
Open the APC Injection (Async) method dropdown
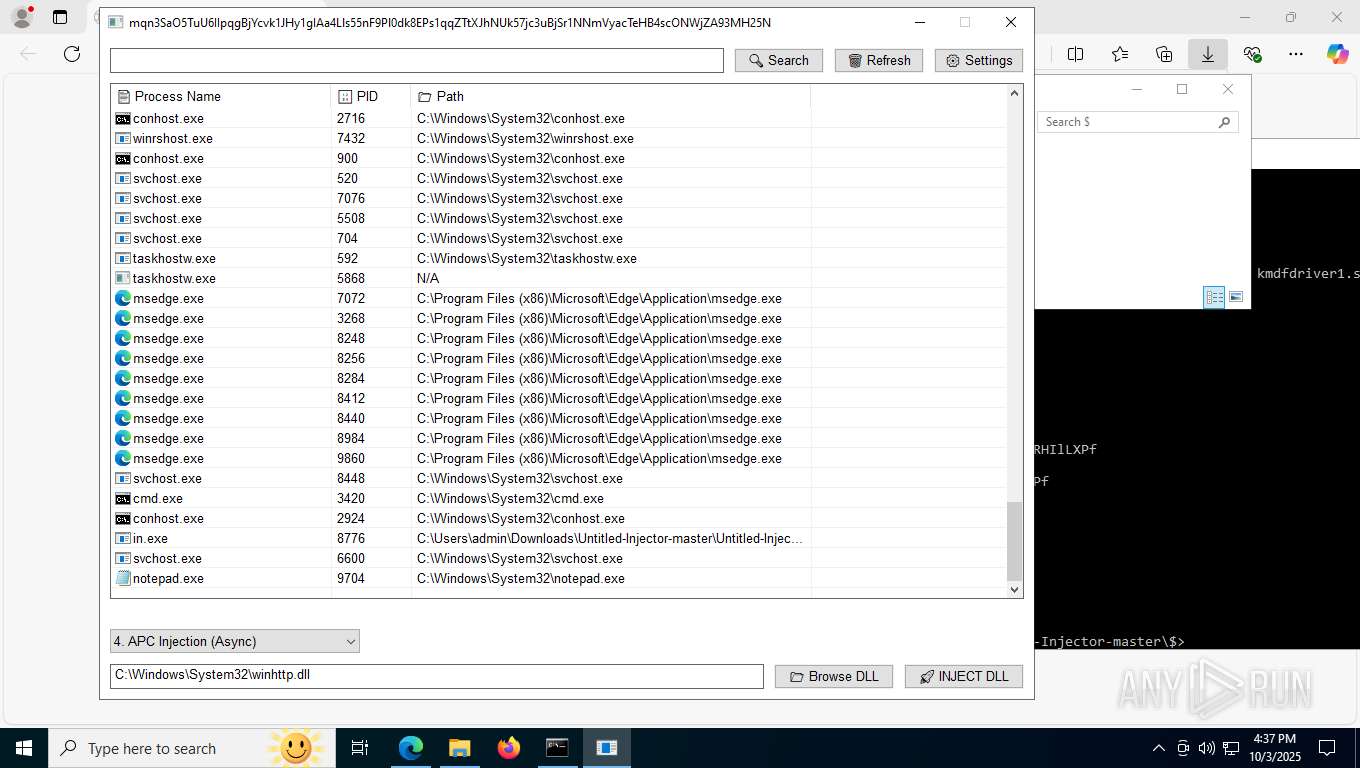pos(234,641)
